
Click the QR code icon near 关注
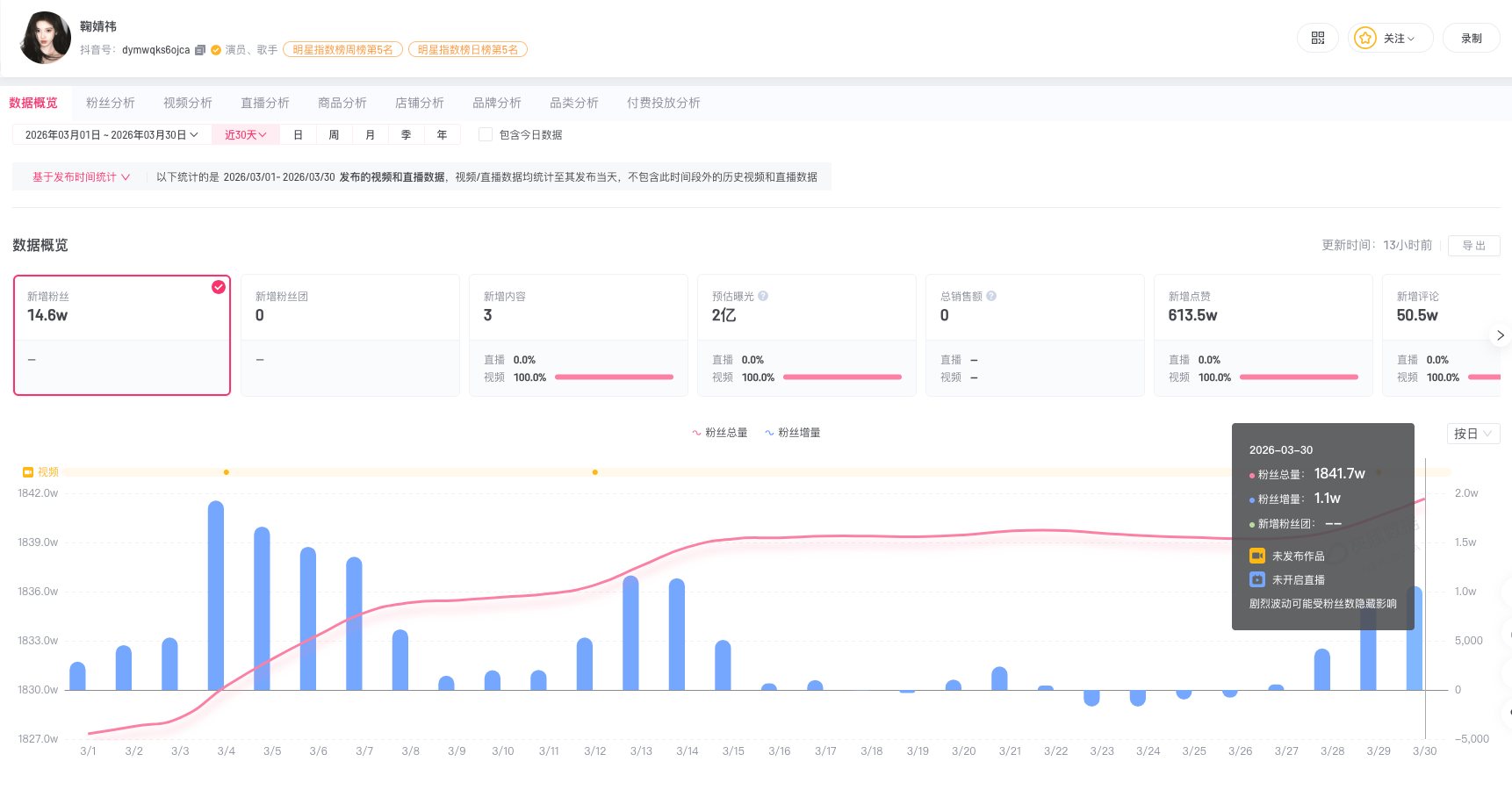(1317, 38)
